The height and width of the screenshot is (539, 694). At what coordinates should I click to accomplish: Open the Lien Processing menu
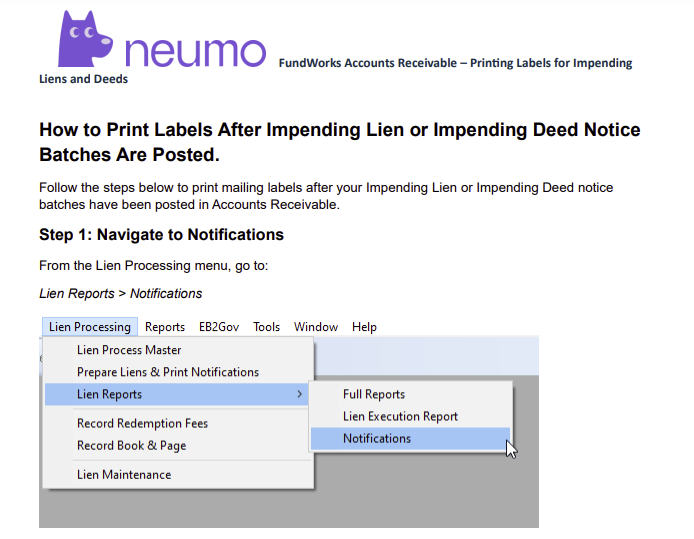(x=90, y=327)
